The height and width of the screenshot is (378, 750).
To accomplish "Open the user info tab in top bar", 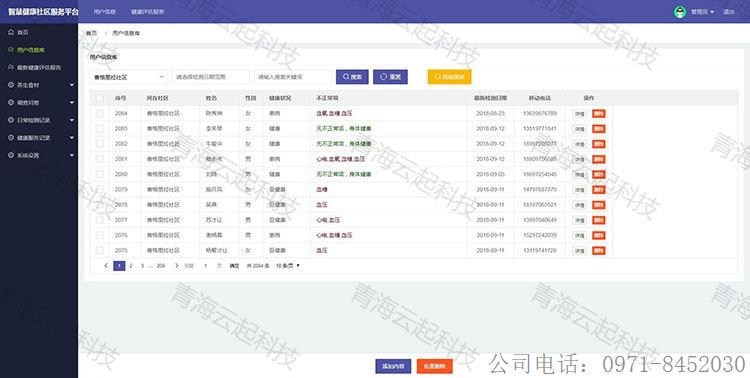I will (x=104, y=11).
